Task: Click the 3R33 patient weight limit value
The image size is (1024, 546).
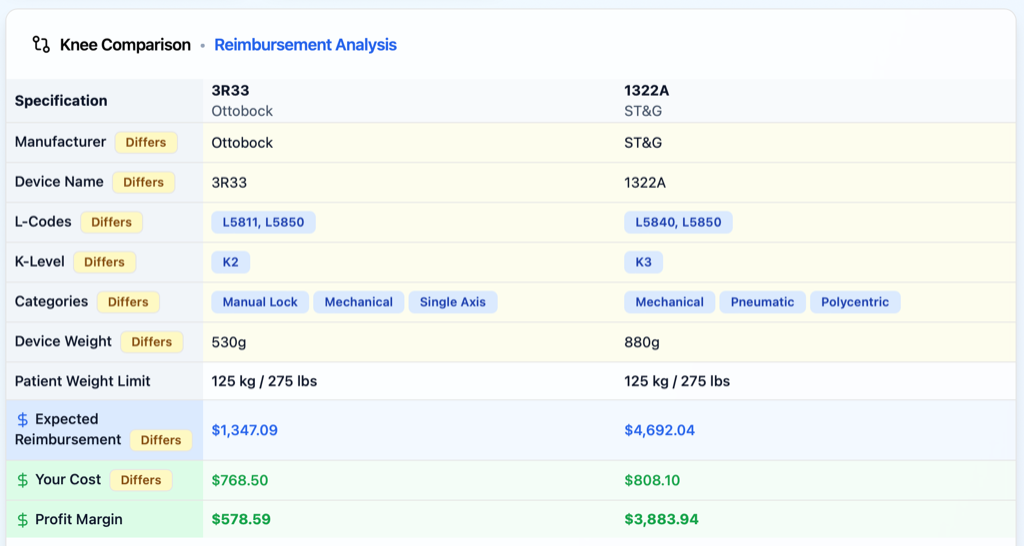Action: 264,381
